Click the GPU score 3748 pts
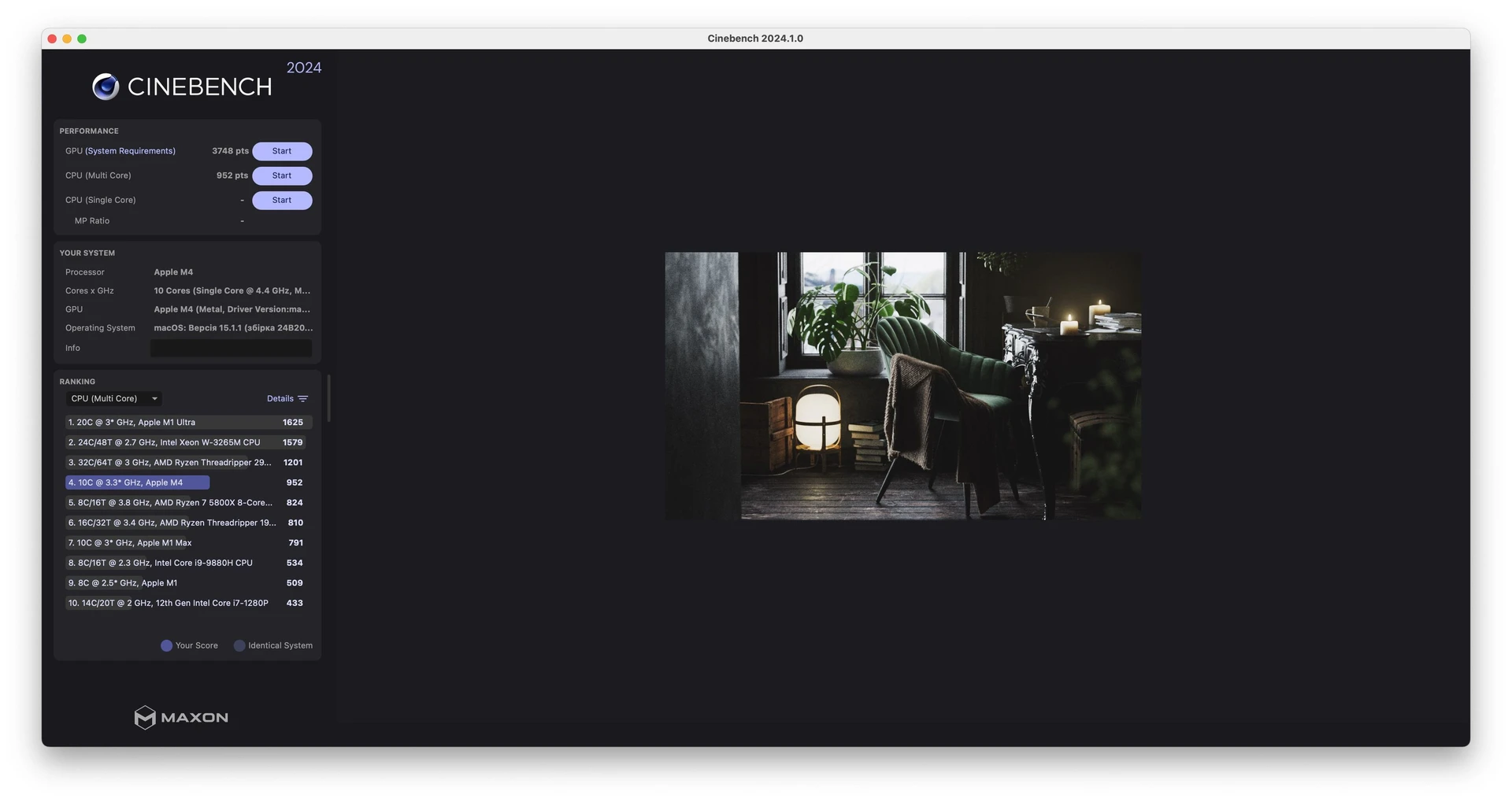The image size is (1512, 802). point(230,151)
